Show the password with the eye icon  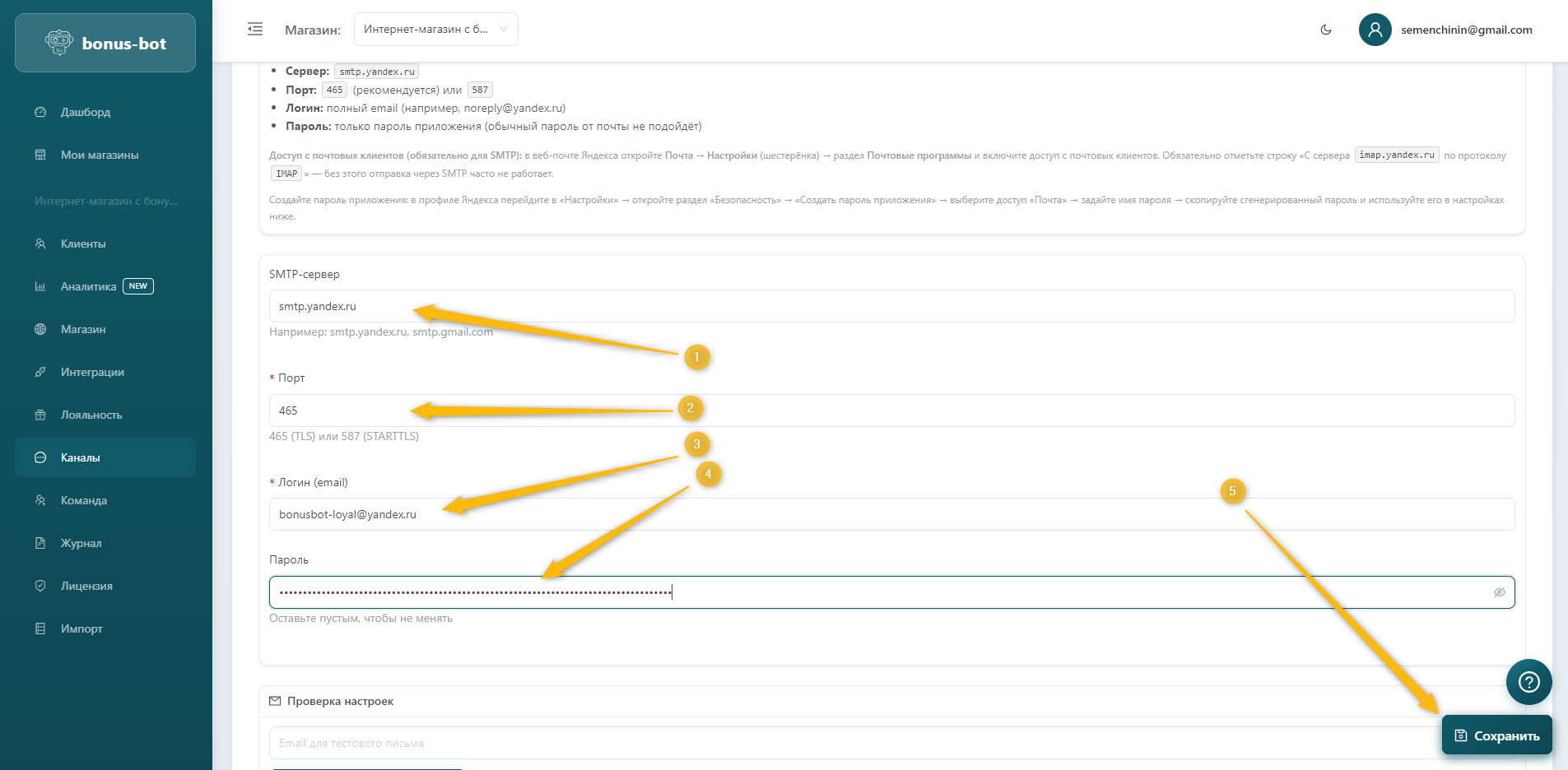1499,592
